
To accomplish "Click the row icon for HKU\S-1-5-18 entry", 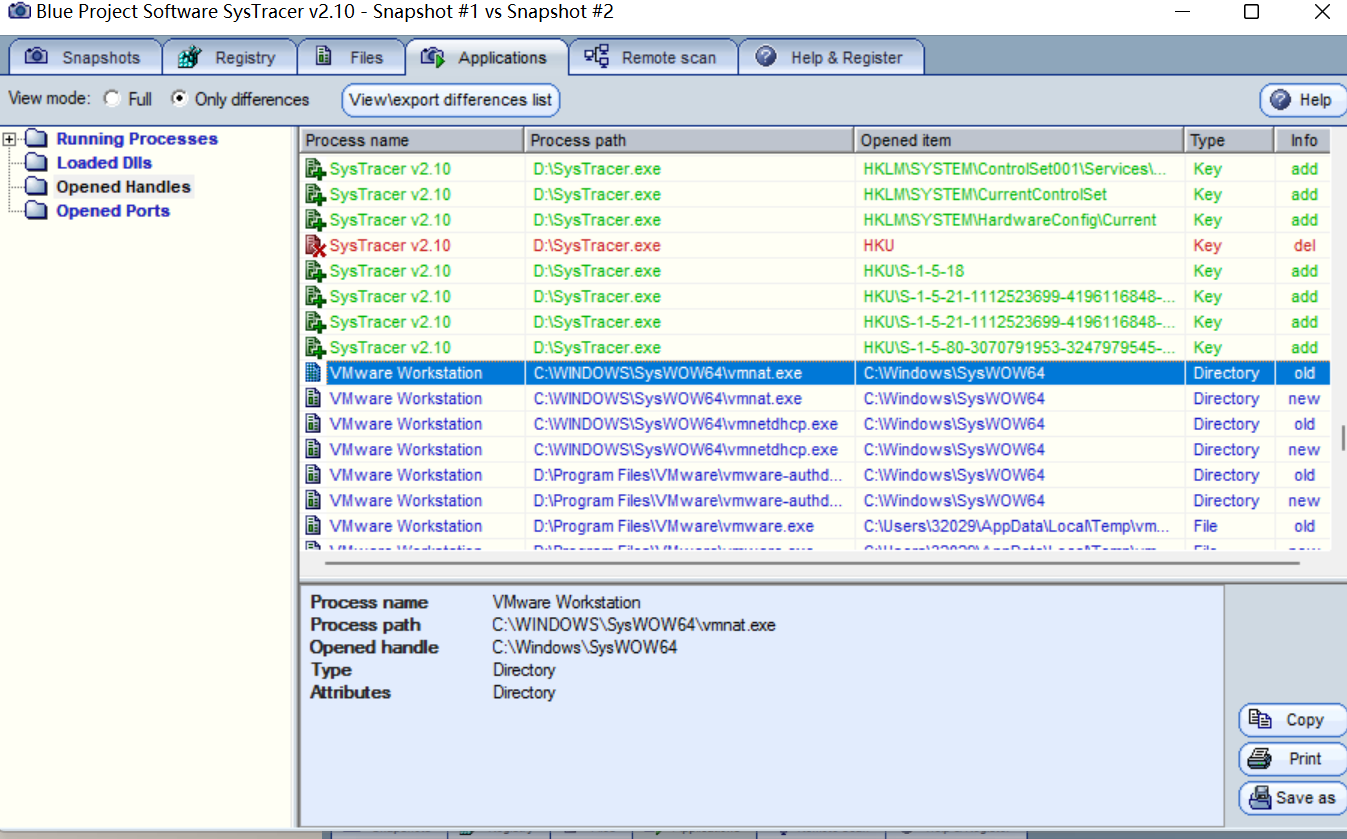I will (315, 271).
